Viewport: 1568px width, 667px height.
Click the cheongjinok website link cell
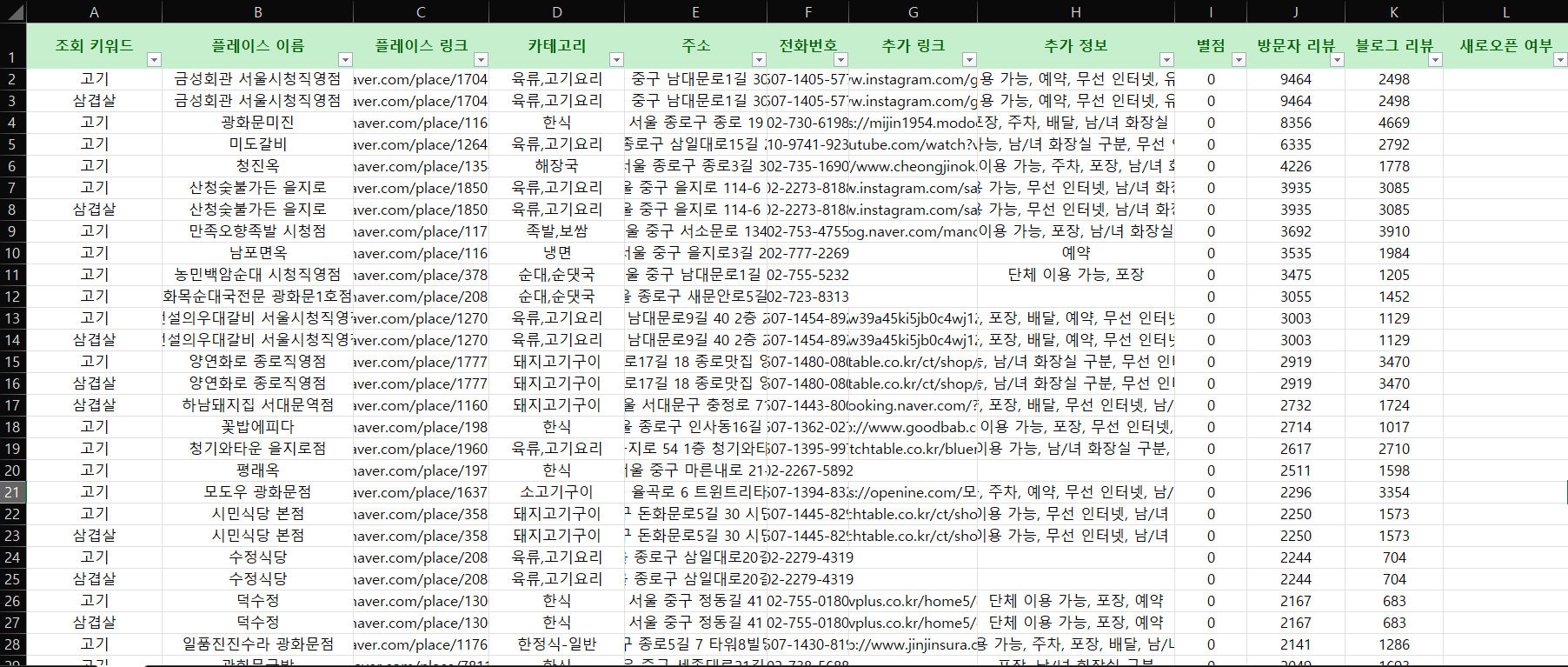(x=912, y=166)
